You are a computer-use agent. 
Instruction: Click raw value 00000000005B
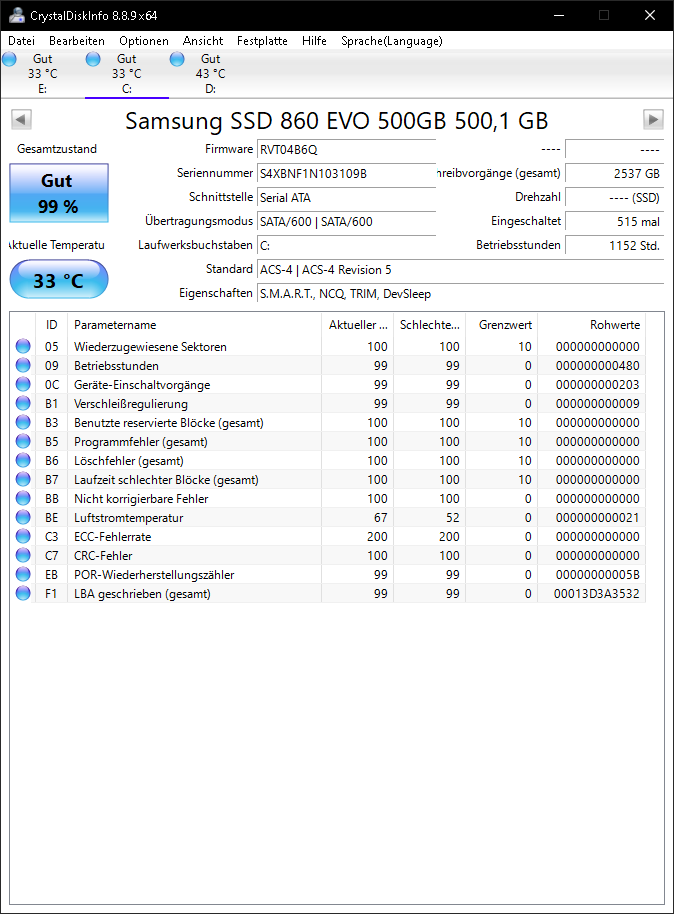click(598, 575)
